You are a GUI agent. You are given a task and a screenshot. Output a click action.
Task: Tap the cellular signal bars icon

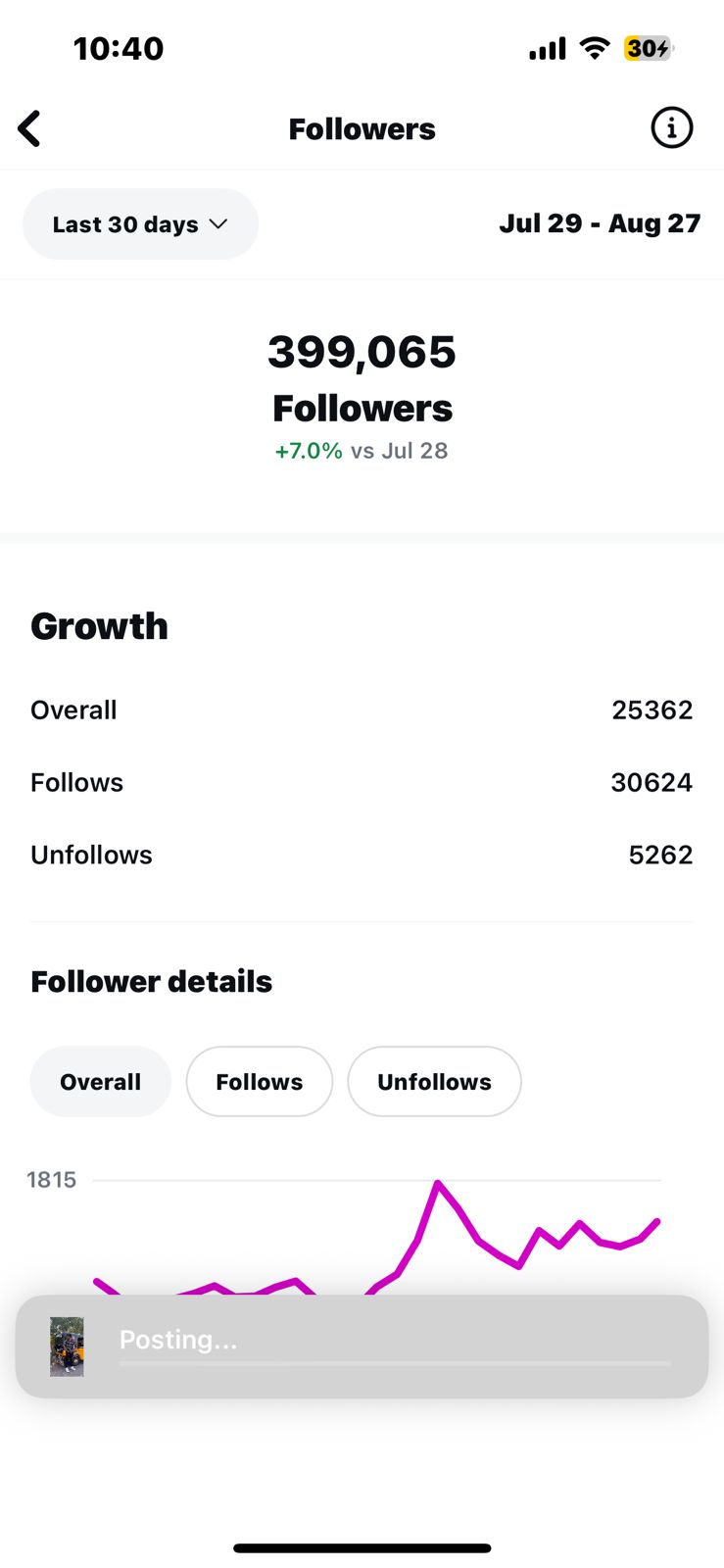(x=548, y=49)
